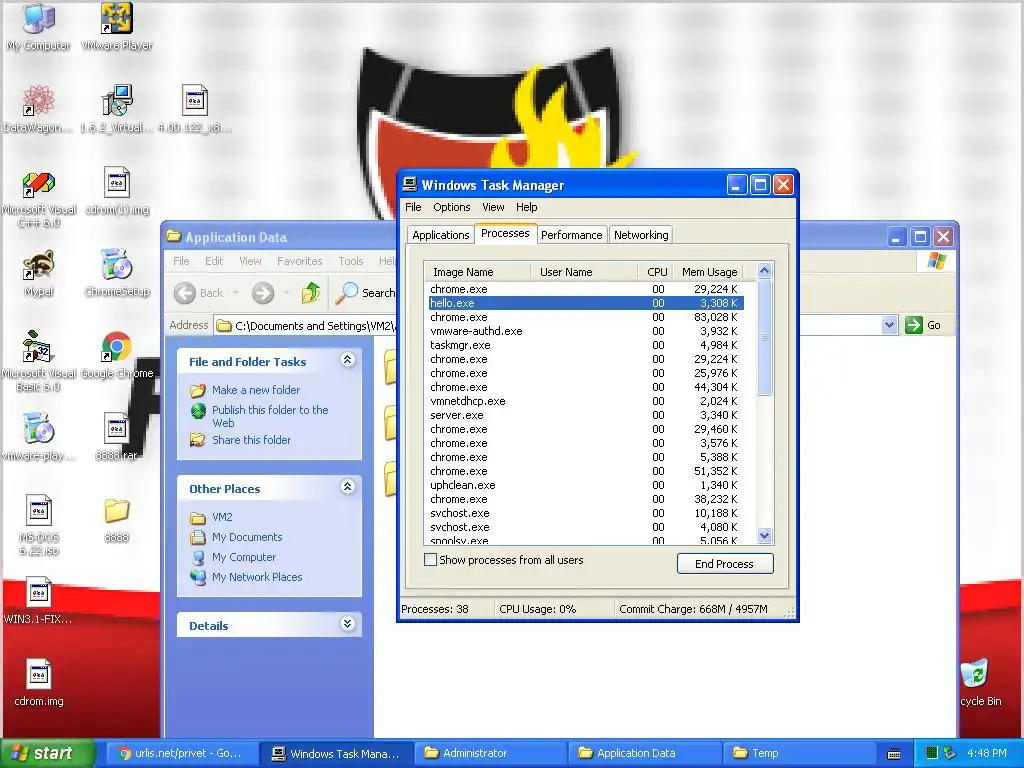Select the 1.6.2_virtual installer icon
1024x768 pixels.
point(117,108)
